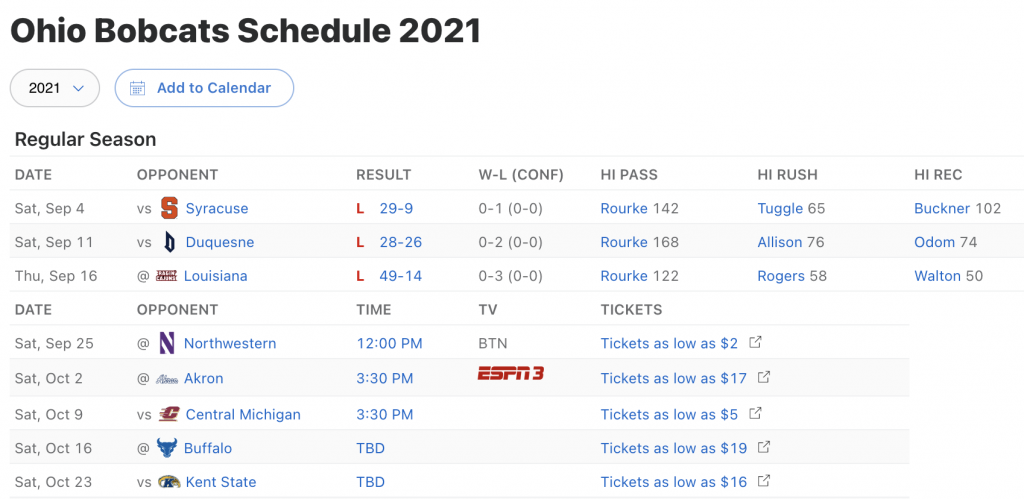1024x499 pixels.
Task: Open external link icon for Akron tickets
Action: (763, 378)
